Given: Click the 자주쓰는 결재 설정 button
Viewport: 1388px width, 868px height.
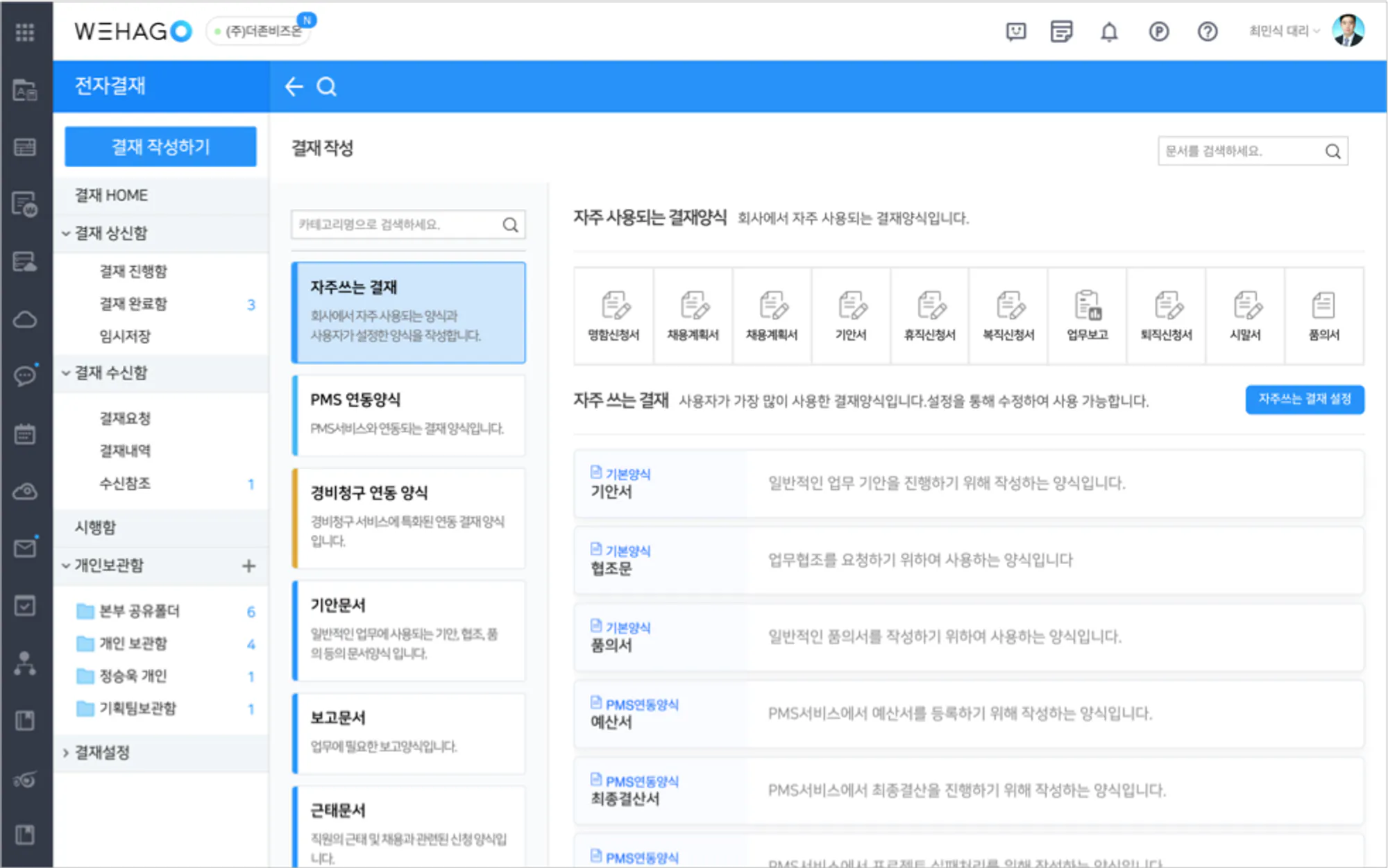Looking at the screenshot, I should (x=1305, y=400).
